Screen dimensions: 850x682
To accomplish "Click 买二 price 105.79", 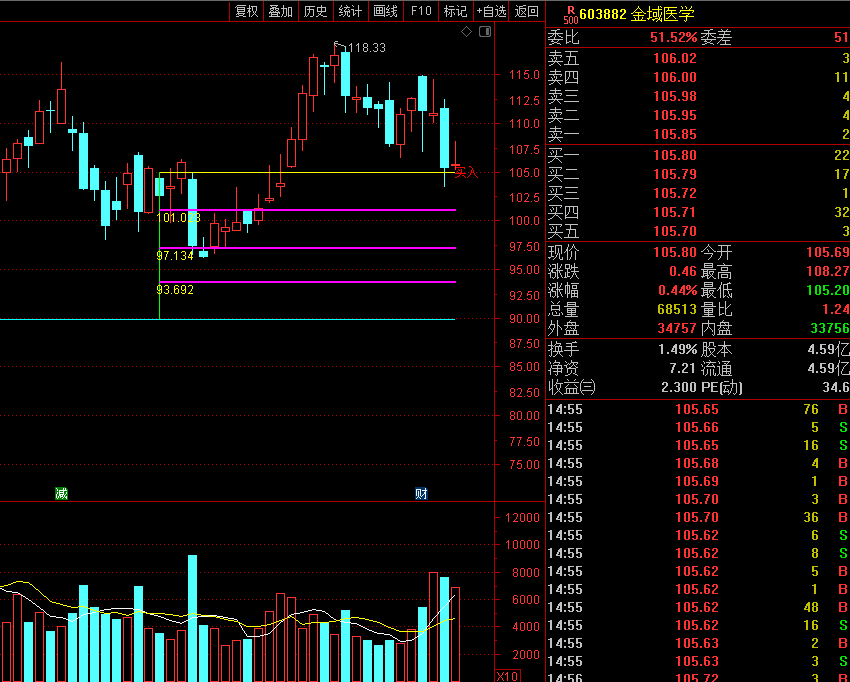I will click(675, 174).
